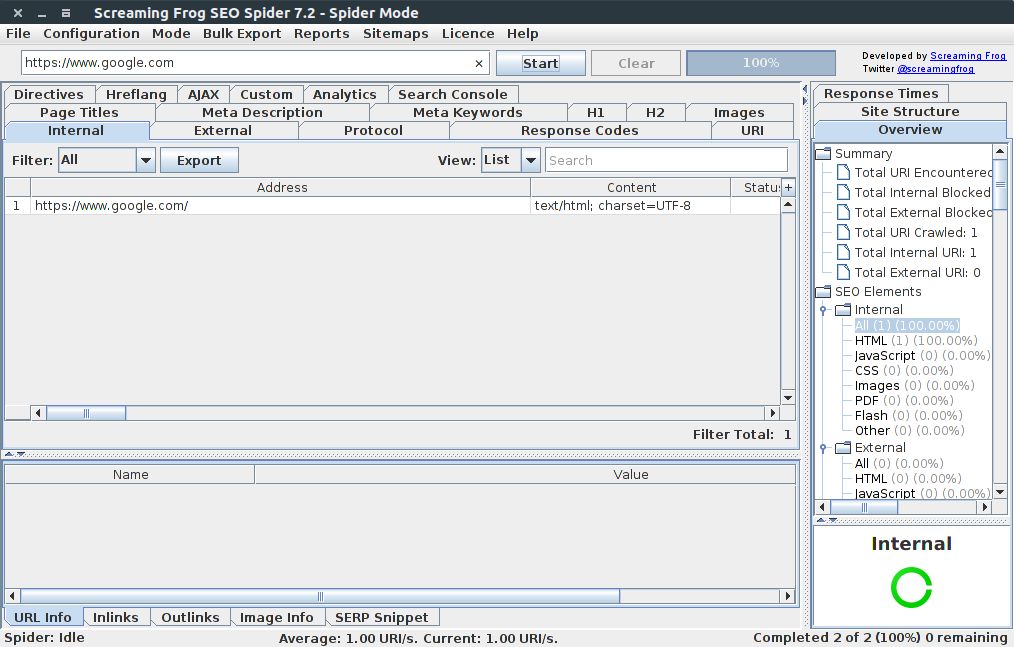Click the Address column header

[281, 188]
